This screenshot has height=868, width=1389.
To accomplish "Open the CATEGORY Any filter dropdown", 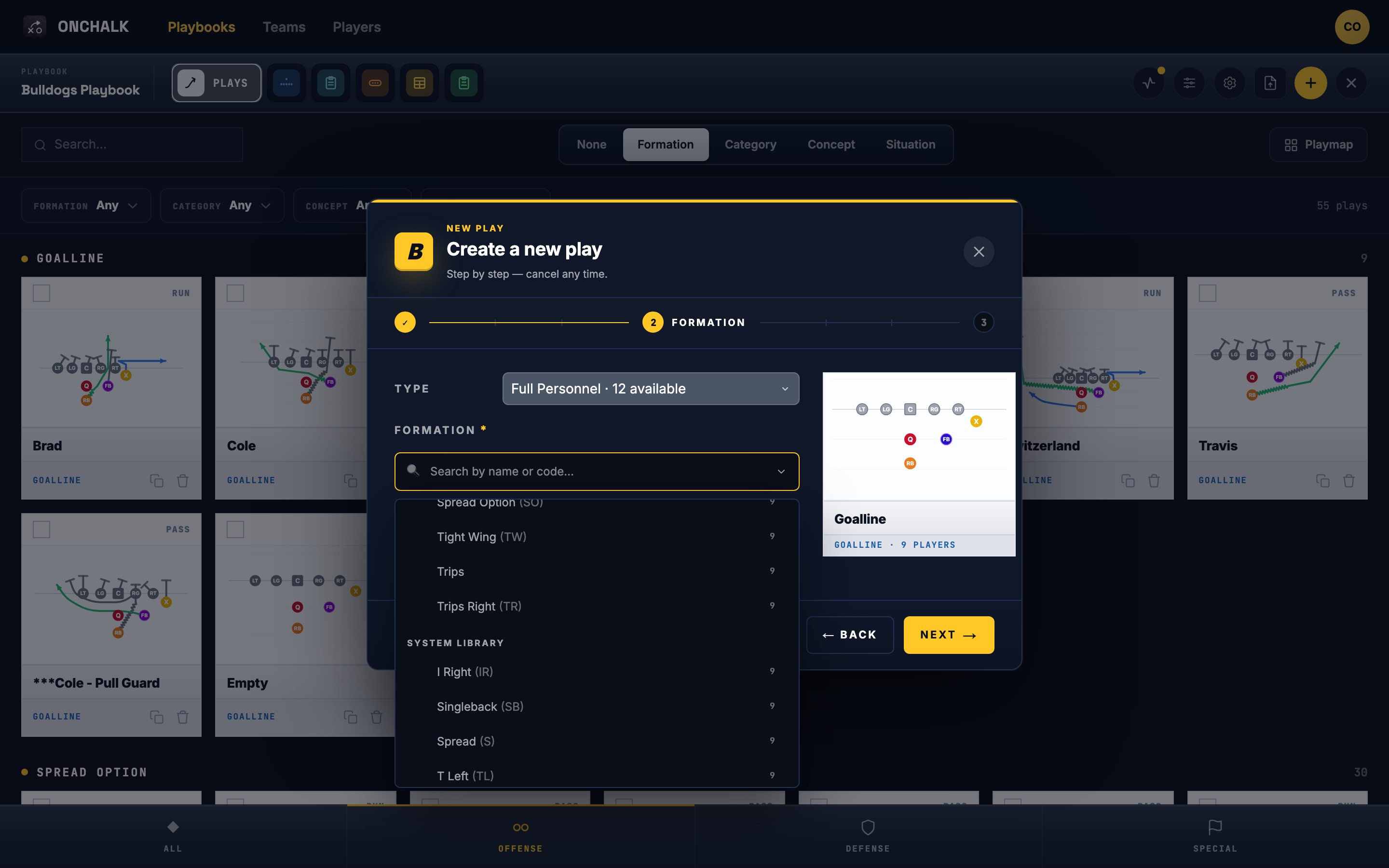I will click(x=222, y=205).
